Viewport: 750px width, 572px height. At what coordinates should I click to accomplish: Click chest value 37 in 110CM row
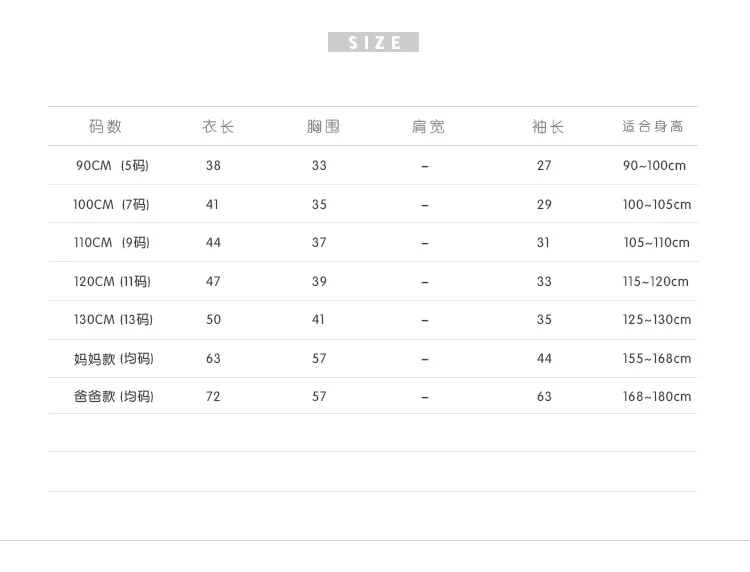(319, 242)
